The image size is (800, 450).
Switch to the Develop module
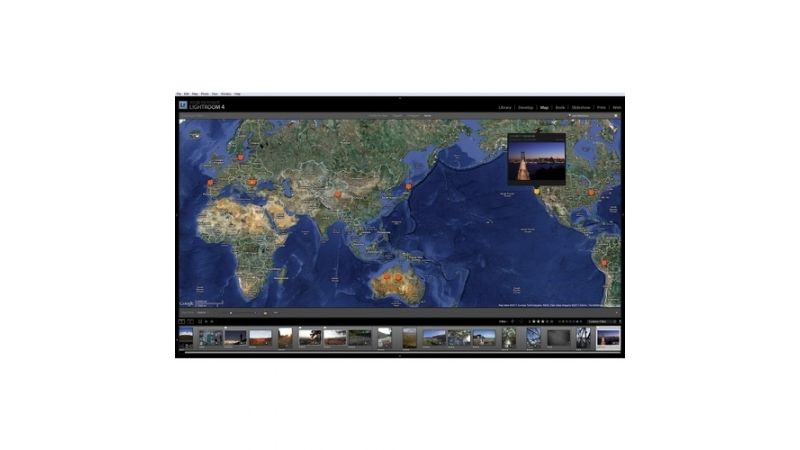(x=525, y=107)
